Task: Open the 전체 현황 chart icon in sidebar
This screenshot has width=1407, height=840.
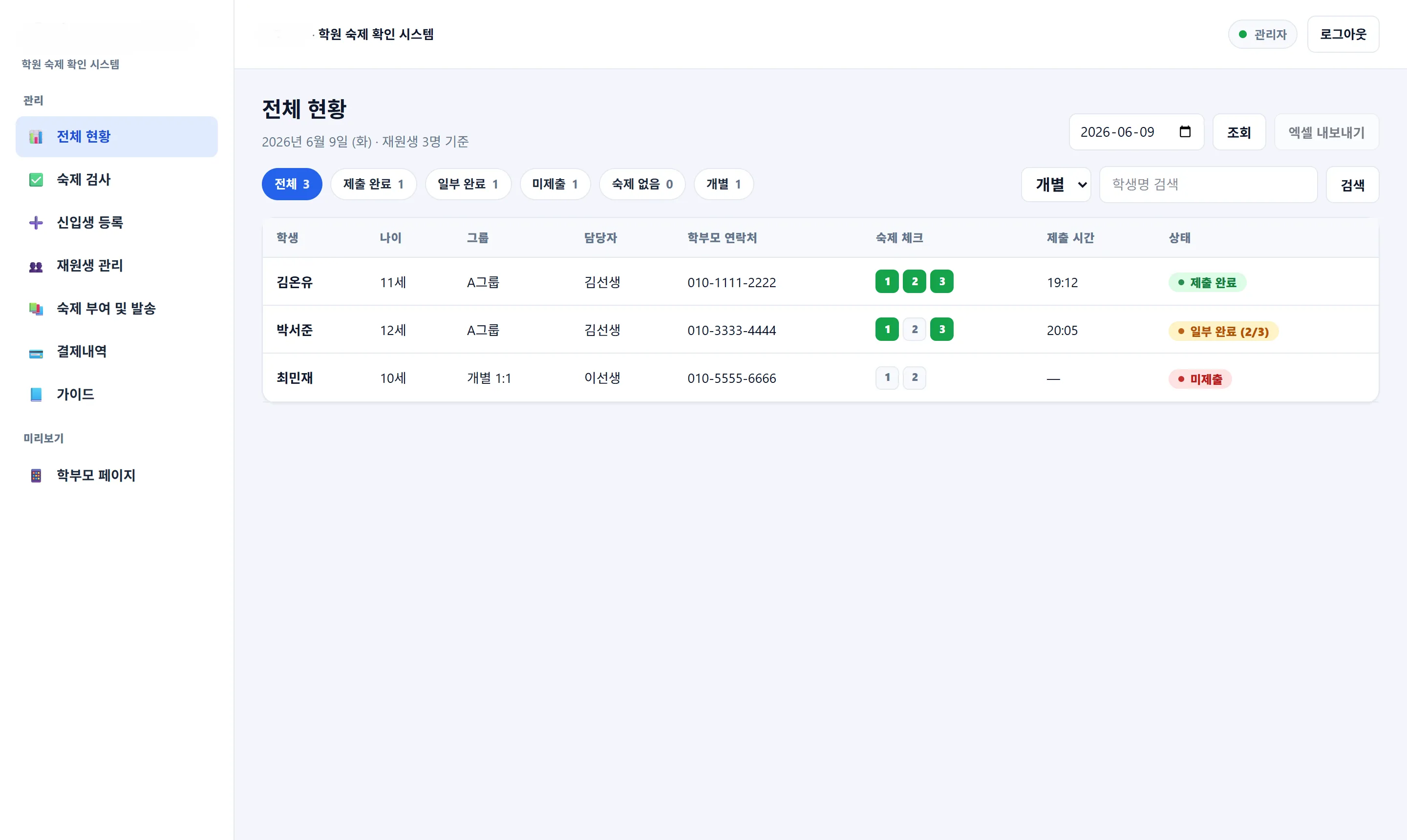Action: click(36, 136)
